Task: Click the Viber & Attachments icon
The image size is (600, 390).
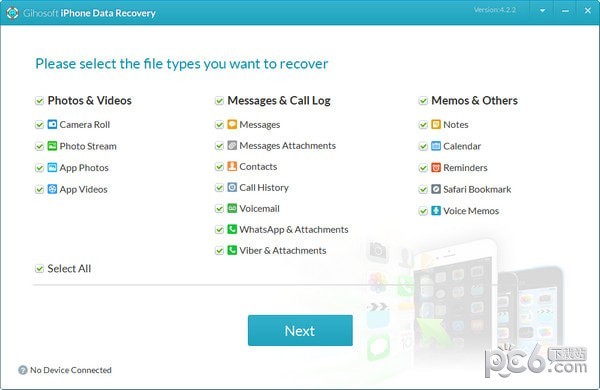Action: tap(232, 250)
